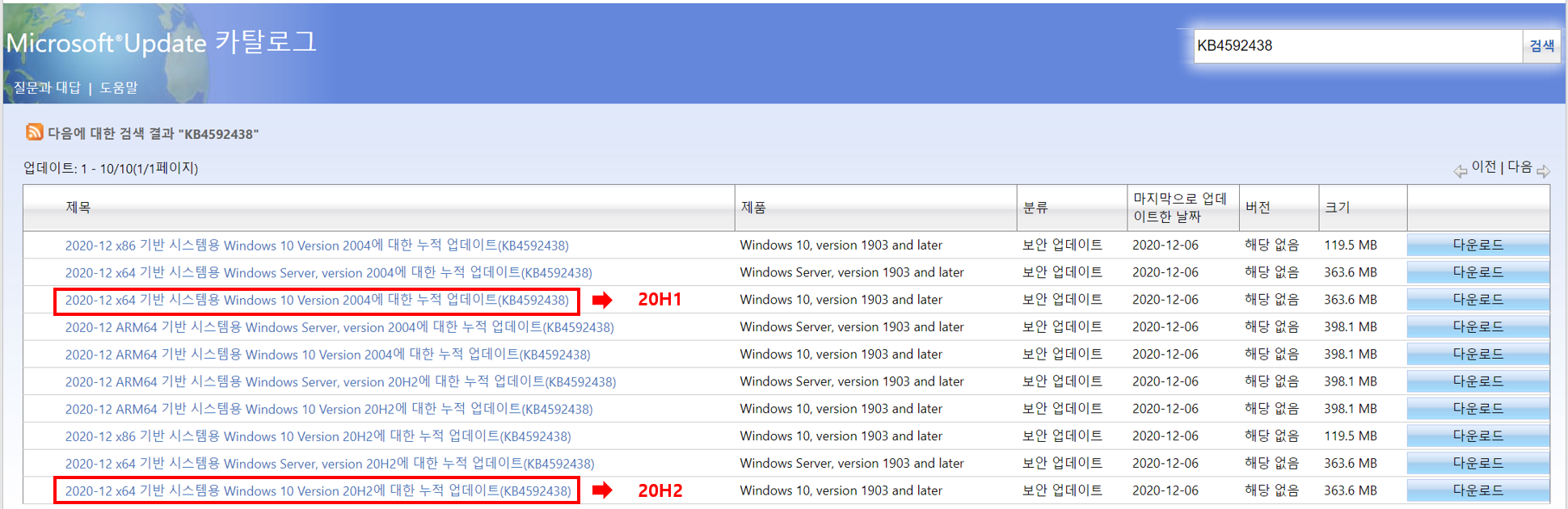1568x509 pixels.
Task: Open x86 Windows 10 Version 20H2 update link
Action: [318, 436]
